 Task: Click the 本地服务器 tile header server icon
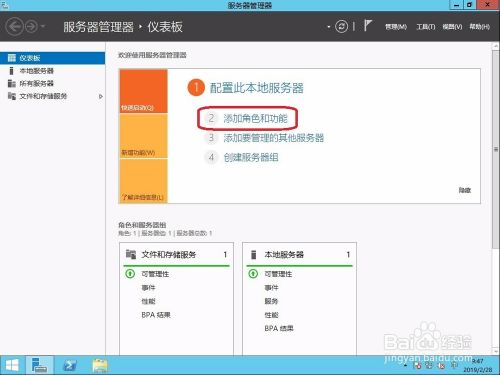[253, 255]
